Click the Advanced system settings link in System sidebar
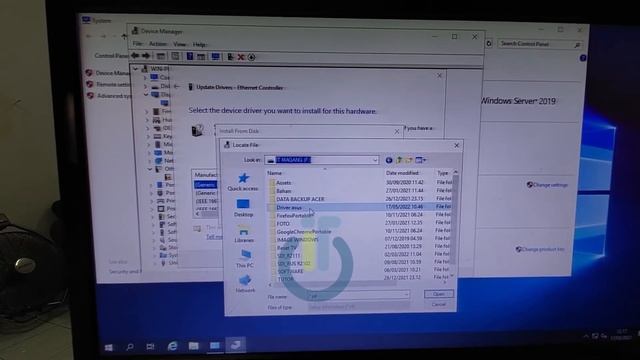This screenshot has width=640, height=360. [114, 96]
